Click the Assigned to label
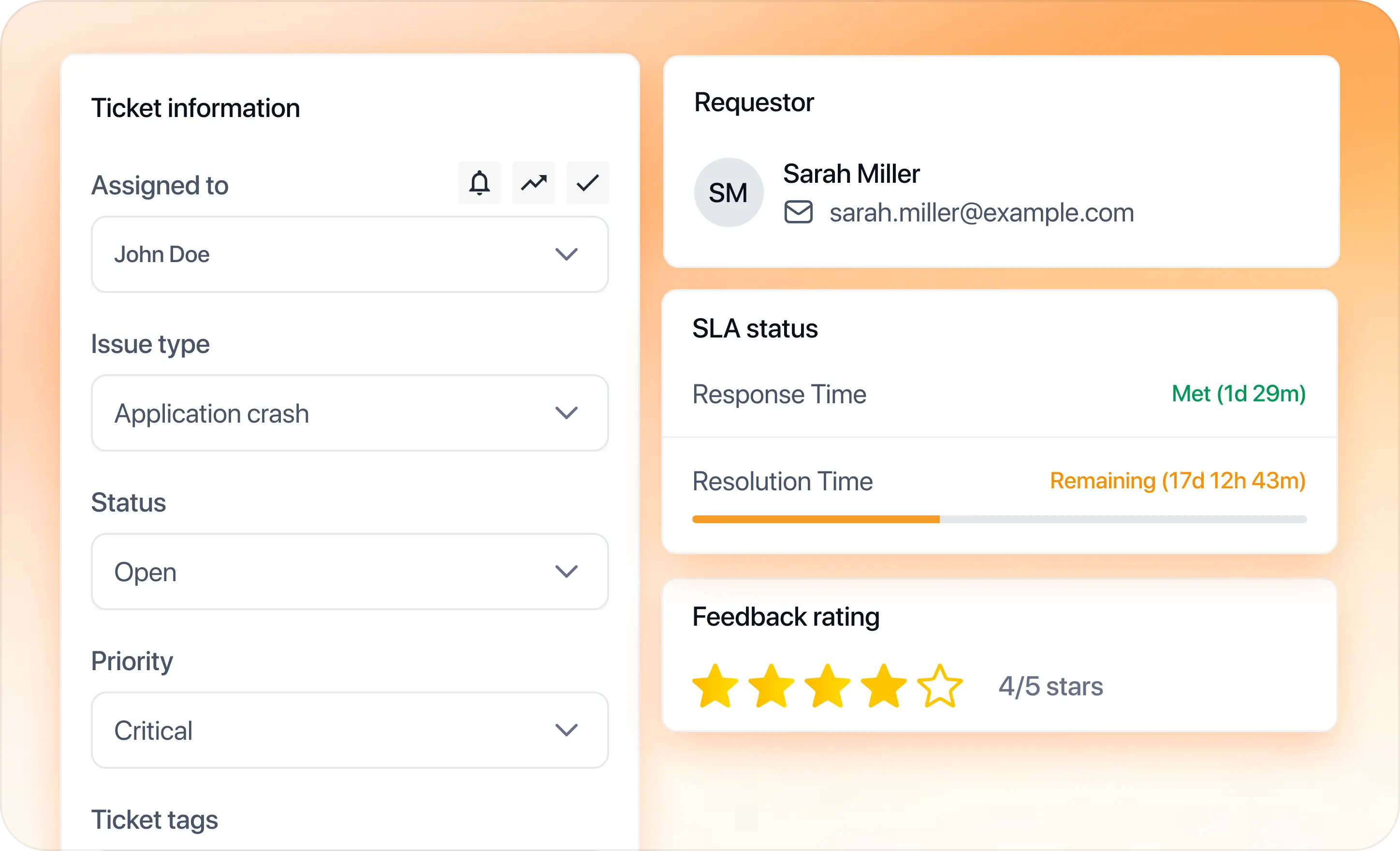The height and width of the screenshot is (851, 1400). tap(160, 186)
